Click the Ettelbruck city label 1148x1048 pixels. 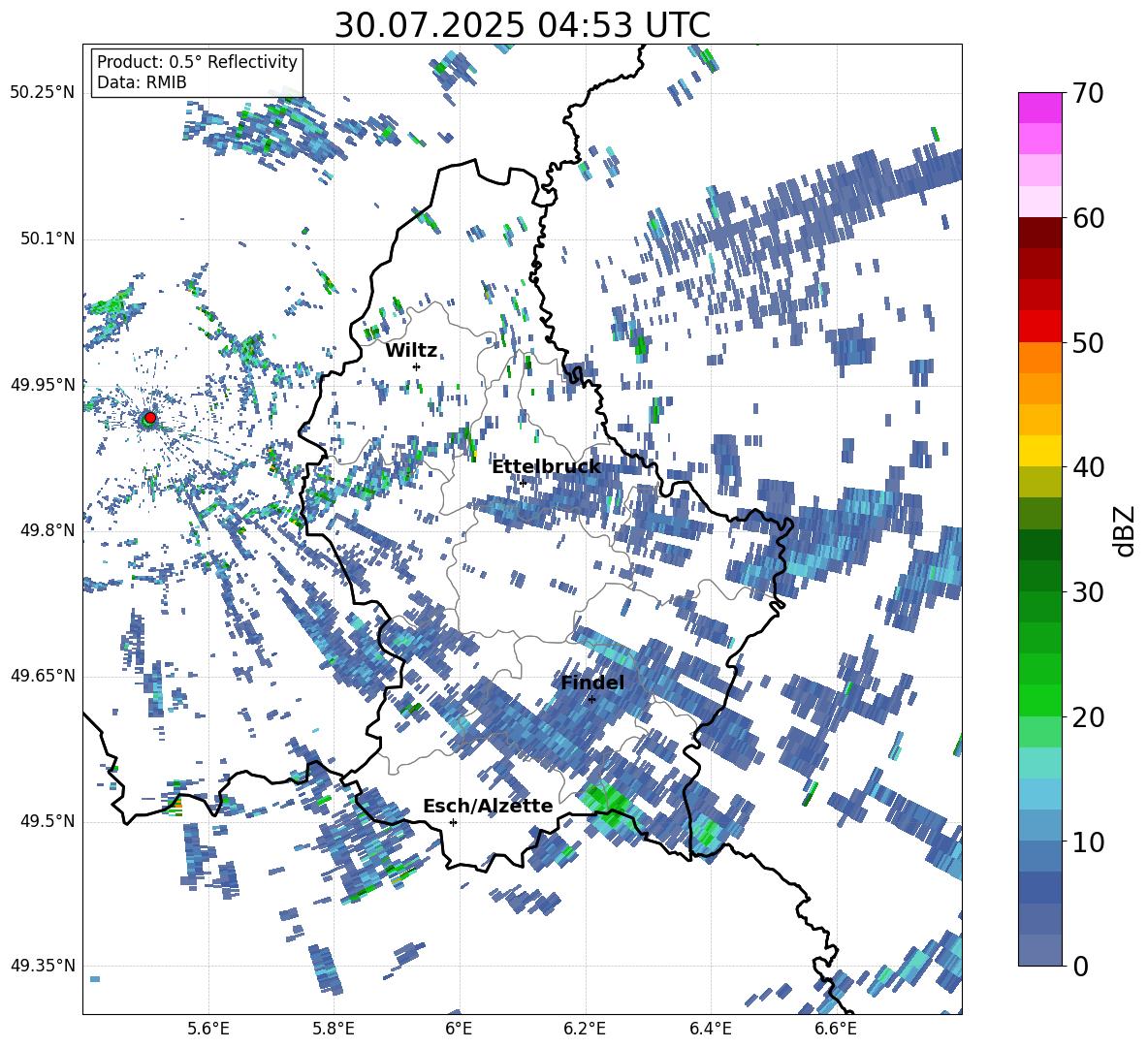coord(546,466)
